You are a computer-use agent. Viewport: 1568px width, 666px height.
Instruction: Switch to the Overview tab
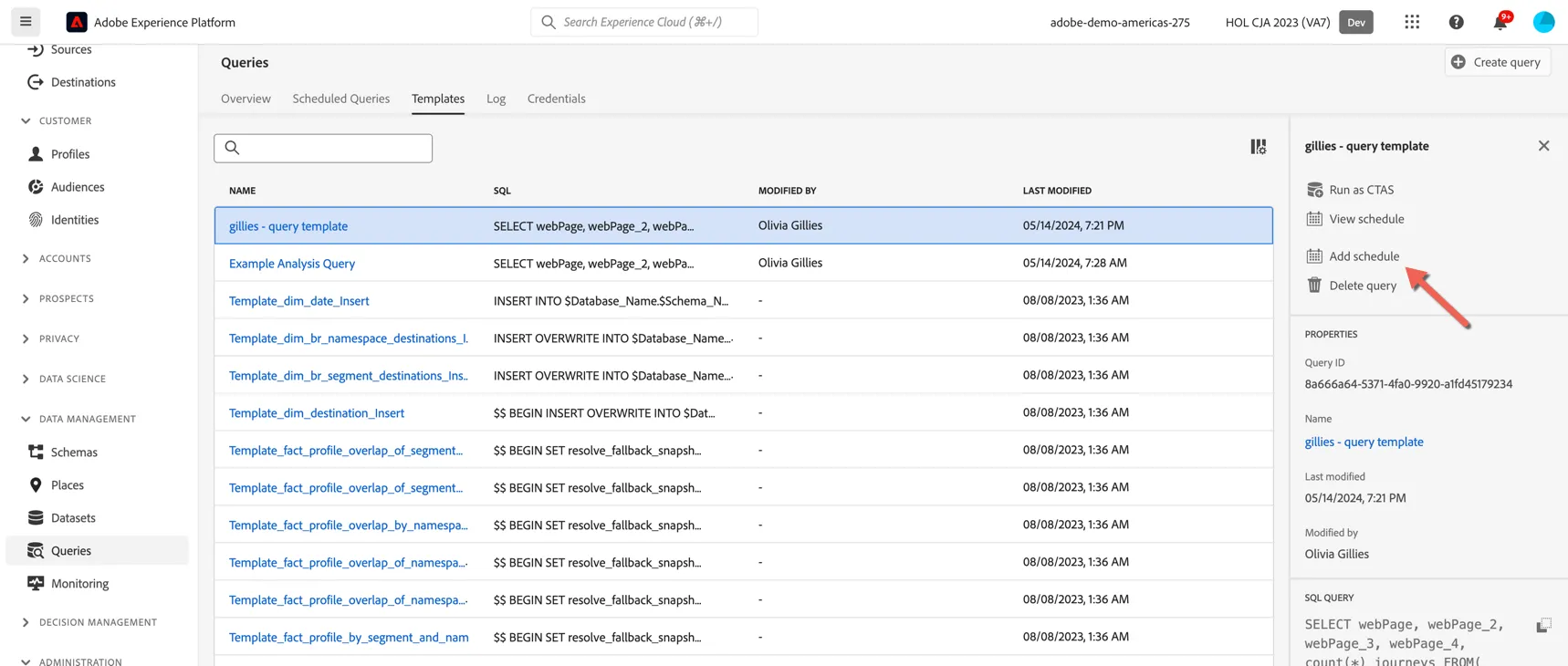pos(246,99)
